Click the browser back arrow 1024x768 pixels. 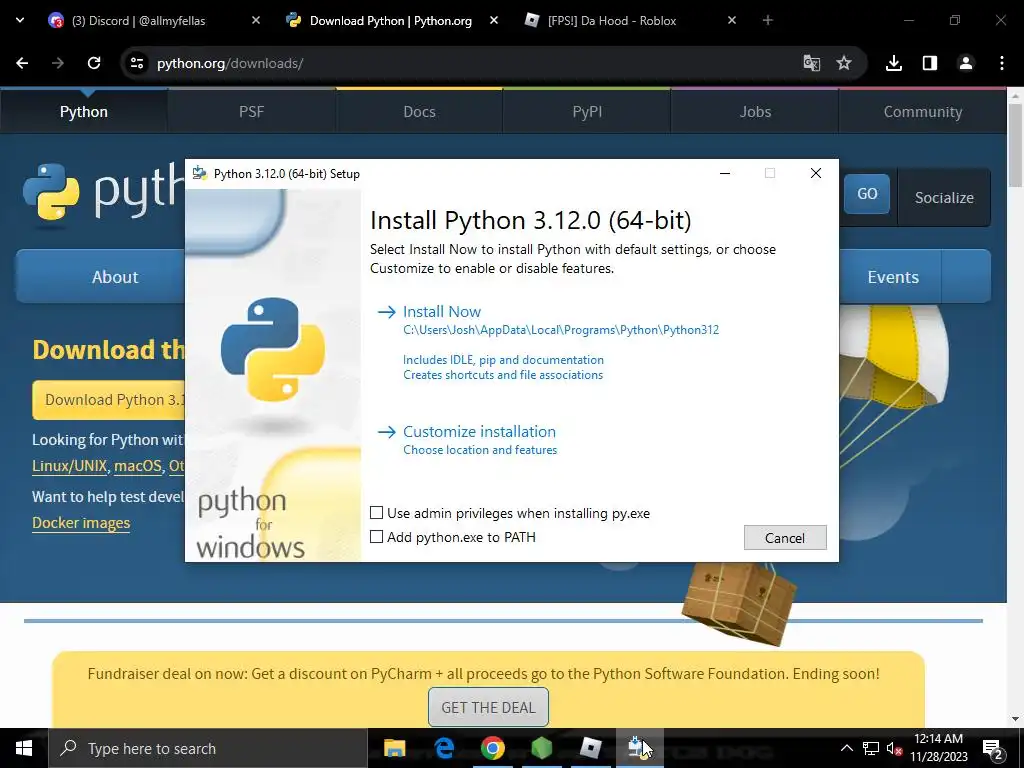(x=22, y=63)
